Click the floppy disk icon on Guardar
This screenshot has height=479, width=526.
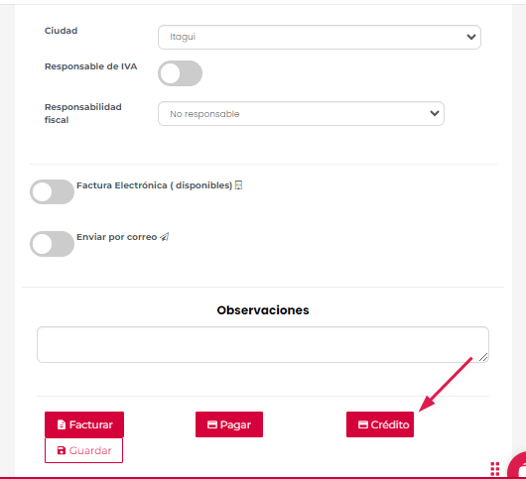coord(61,450)
